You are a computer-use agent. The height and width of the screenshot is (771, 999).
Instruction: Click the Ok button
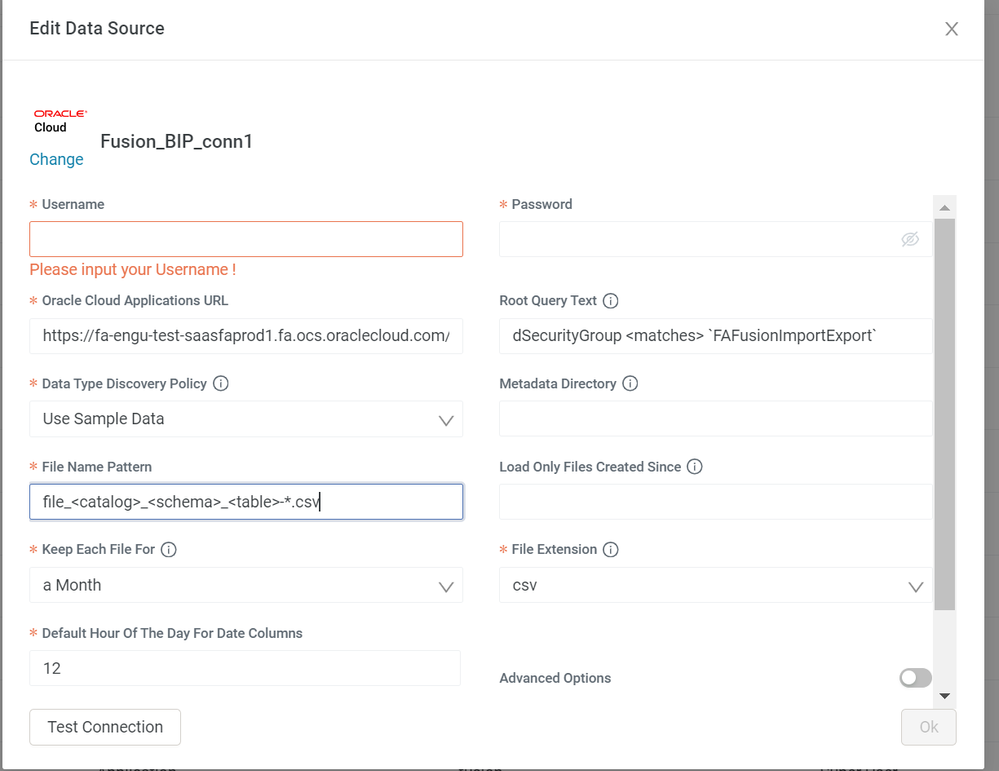[x=928, y=727]
